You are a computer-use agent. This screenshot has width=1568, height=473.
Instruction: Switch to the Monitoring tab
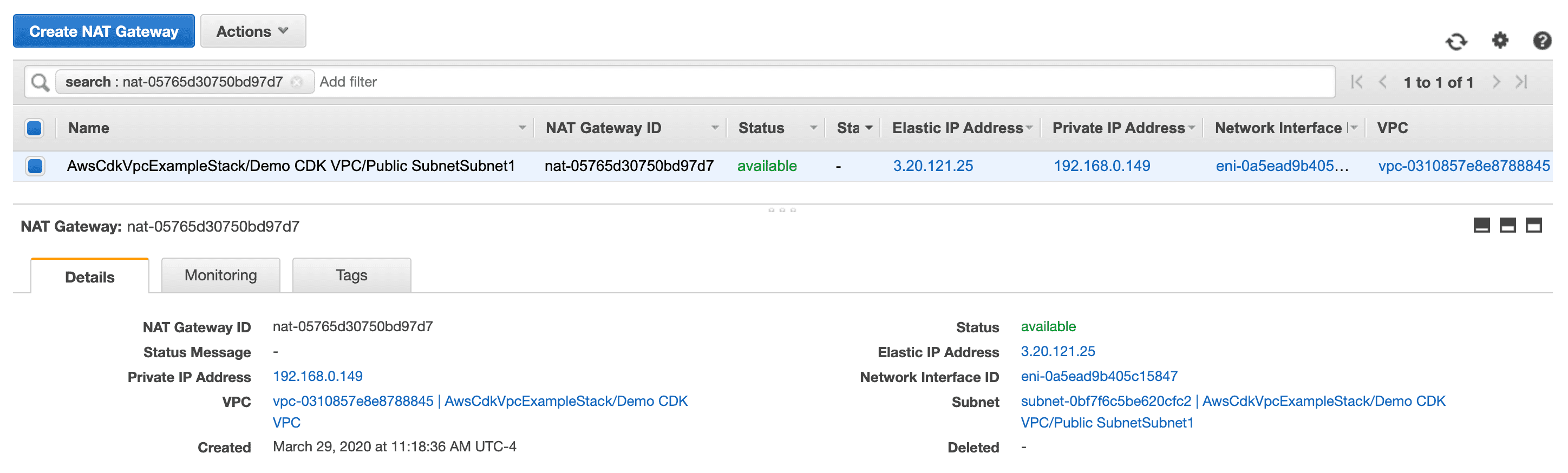220,275
